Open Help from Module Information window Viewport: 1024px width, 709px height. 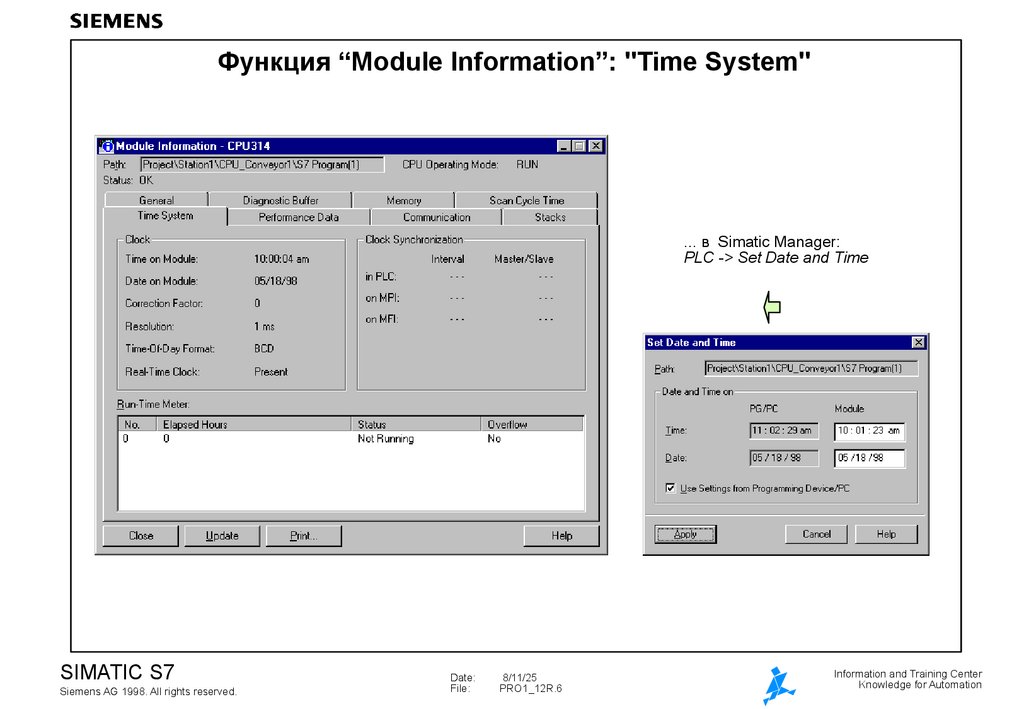point(560,535)
